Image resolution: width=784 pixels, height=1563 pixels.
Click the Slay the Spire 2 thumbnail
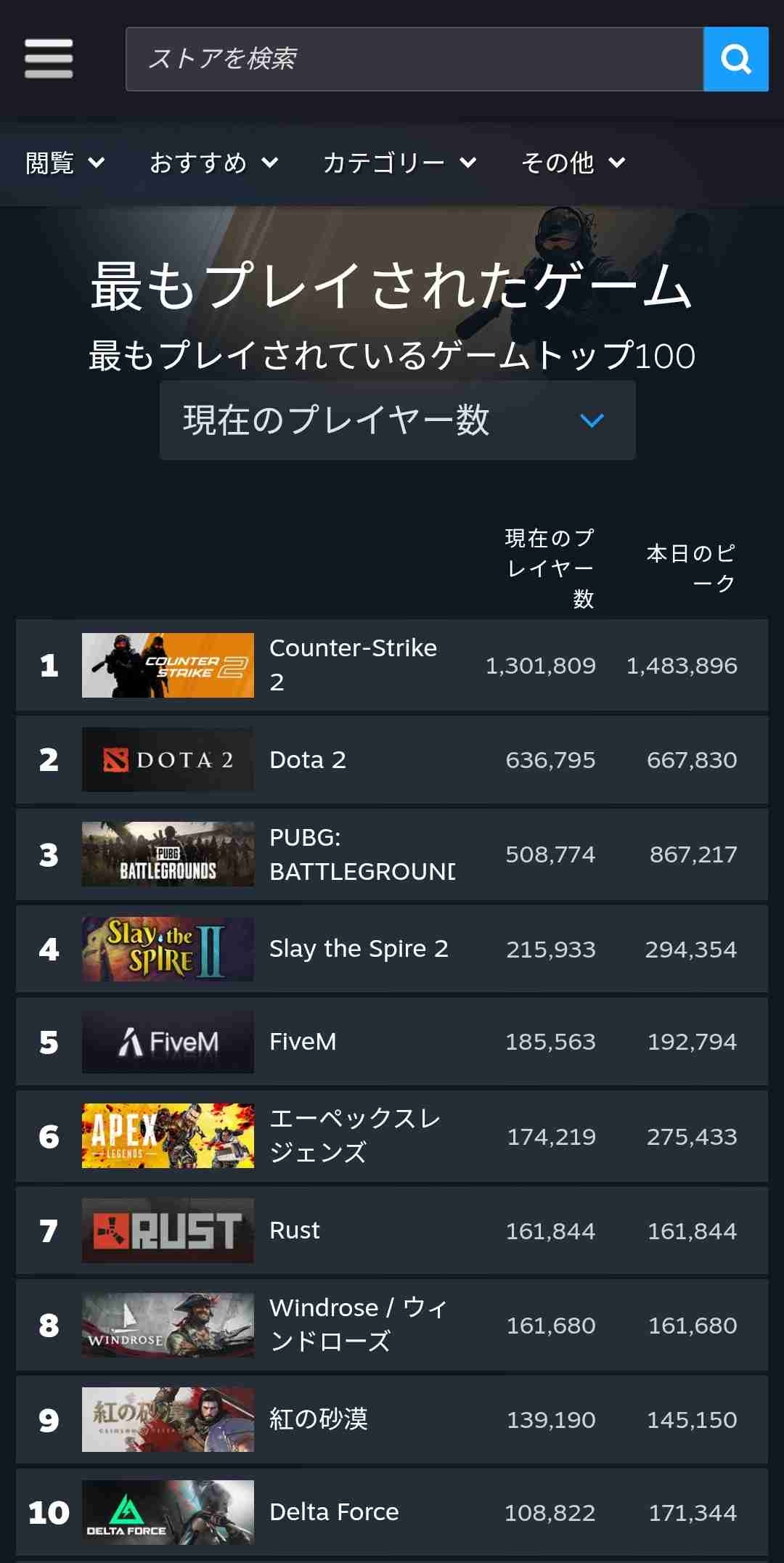coord(168,949)
